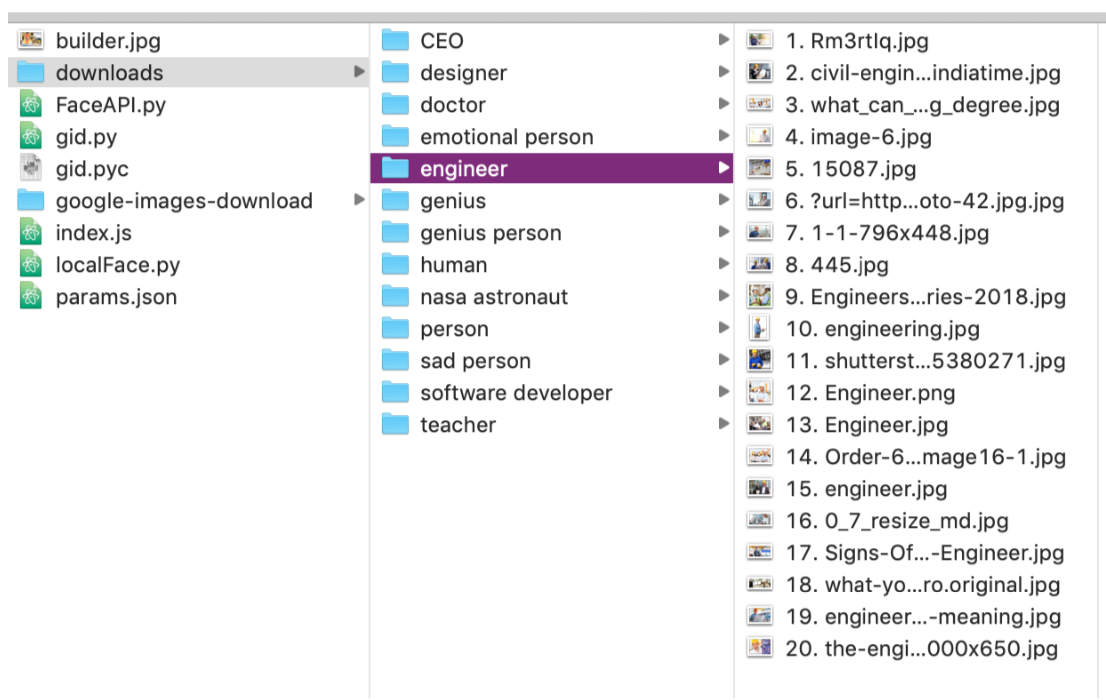The image size is (1106, 700).
Task: Select the localFace.py file name
Action: 118,265
